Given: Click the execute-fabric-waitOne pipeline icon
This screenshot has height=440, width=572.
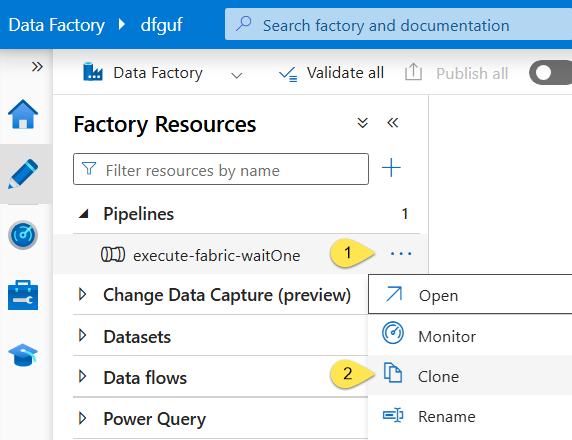Looking at the screenshot, I should [113, 255].
